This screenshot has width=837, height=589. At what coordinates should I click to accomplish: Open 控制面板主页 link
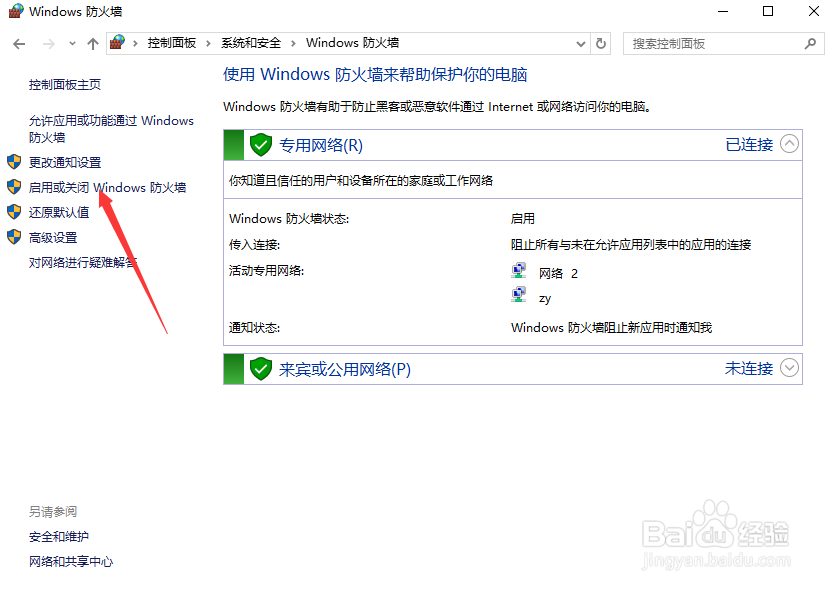click(x=65, y=84)
